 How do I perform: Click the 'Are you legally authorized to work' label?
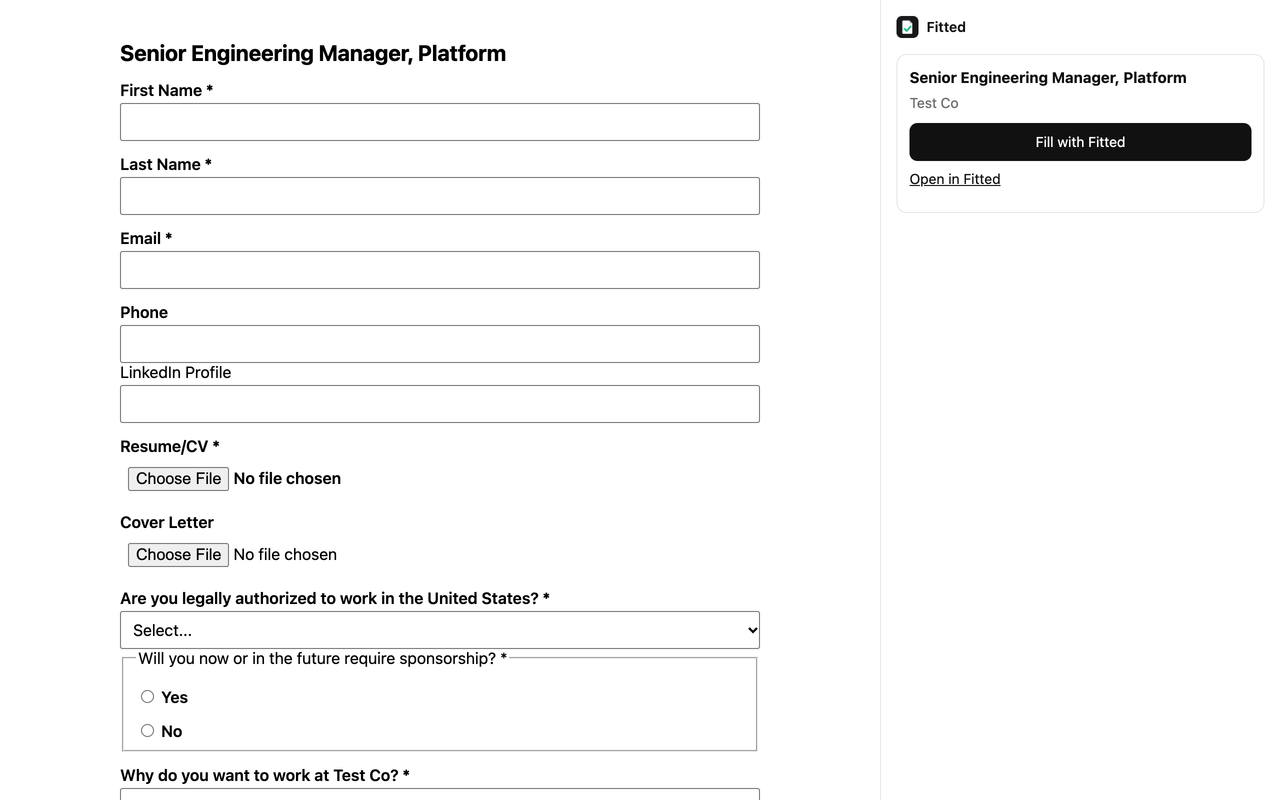click(x=335, y=599)
